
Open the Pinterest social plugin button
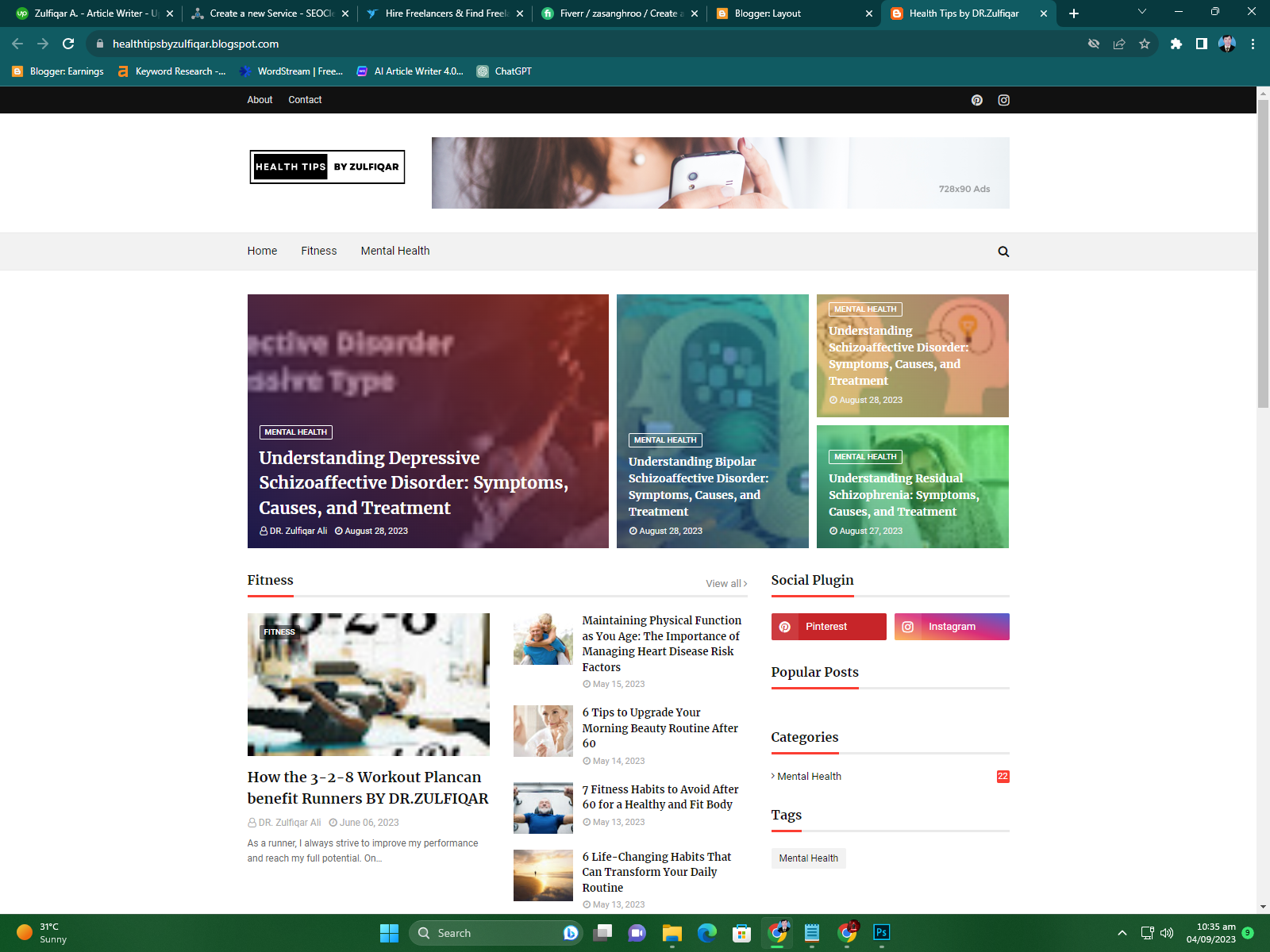(828, 627)
